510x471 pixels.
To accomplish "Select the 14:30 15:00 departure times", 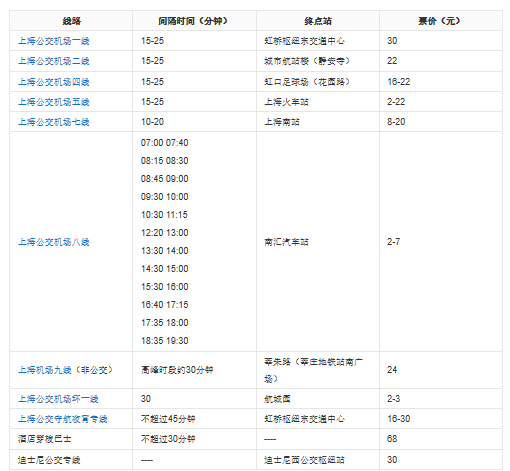I will (165, 269).
